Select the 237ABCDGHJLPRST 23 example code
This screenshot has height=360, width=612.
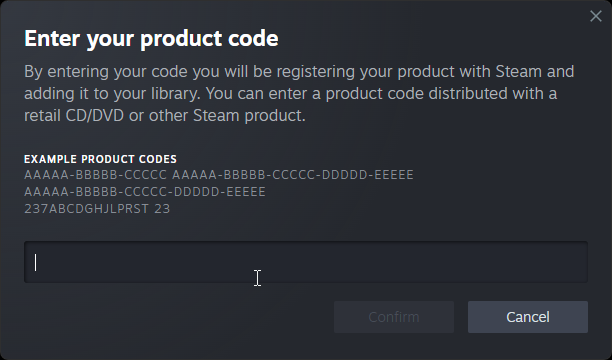[97, 209]
